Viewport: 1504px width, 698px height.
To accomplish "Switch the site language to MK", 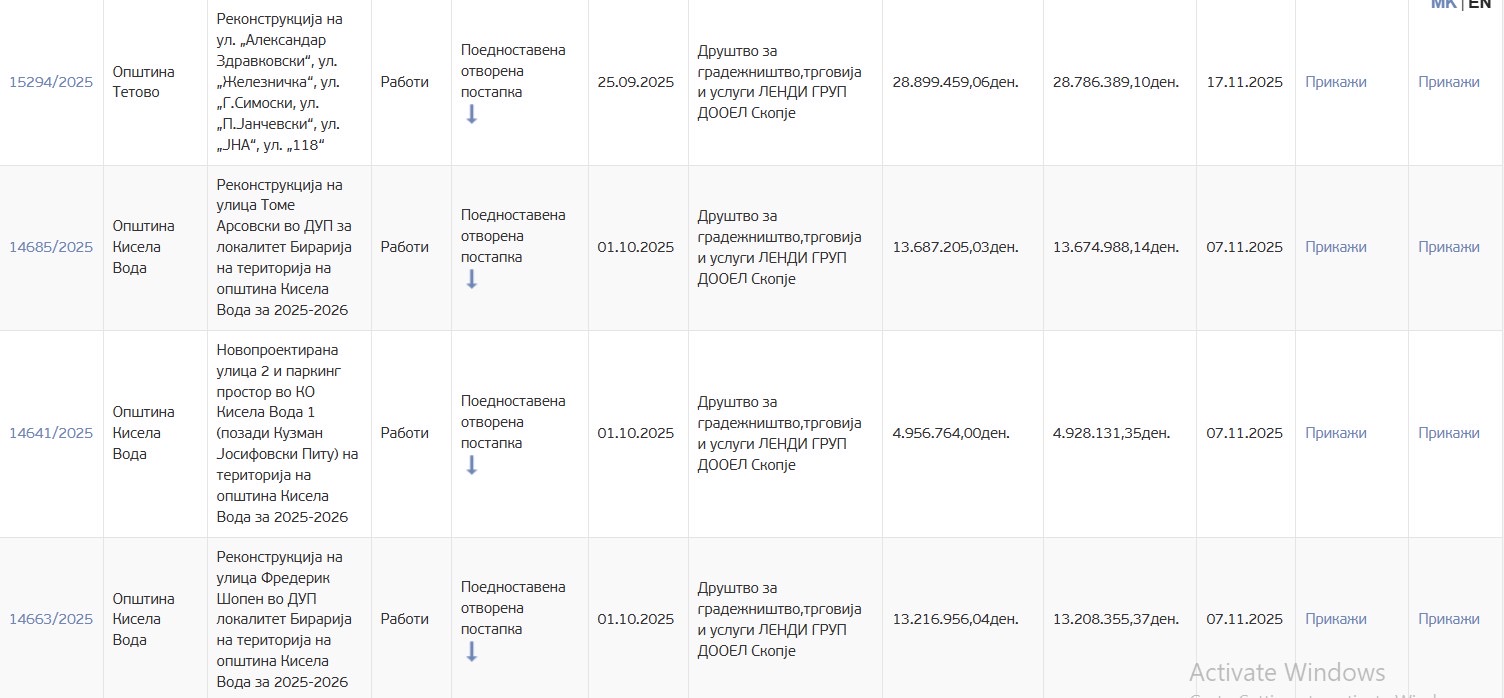I will [1443, 4].
